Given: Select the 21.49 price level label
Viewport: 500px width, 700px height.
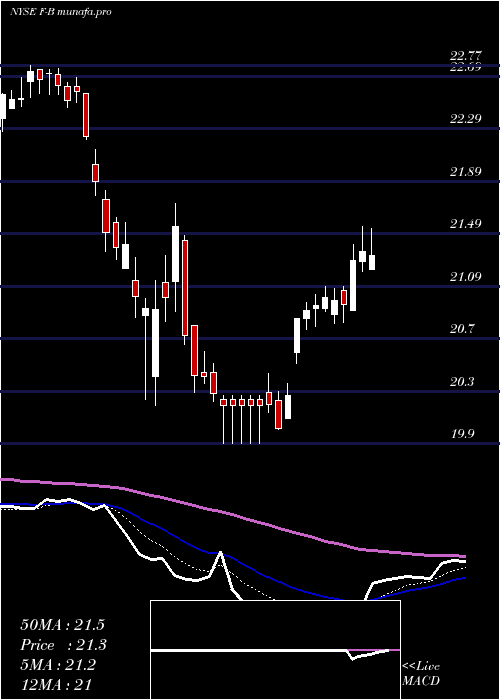Looking at the screenshot, I should 466,224.
